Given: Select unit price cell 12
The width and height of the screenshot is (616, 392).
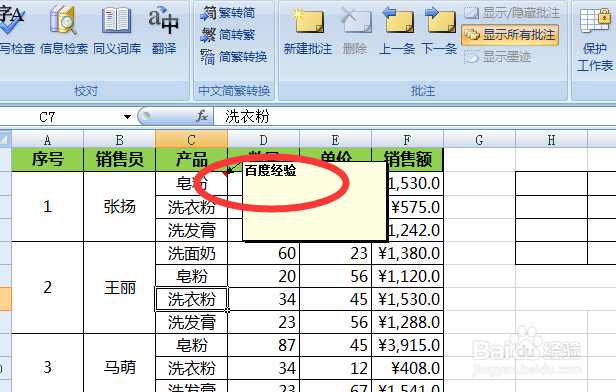Looking at the screenshot, I should 336,368.
